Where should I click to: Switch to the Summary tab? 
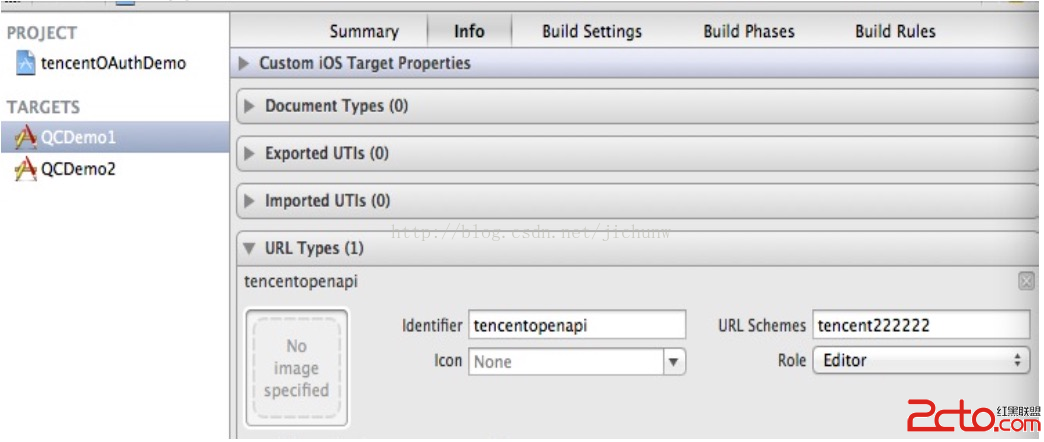364,31
